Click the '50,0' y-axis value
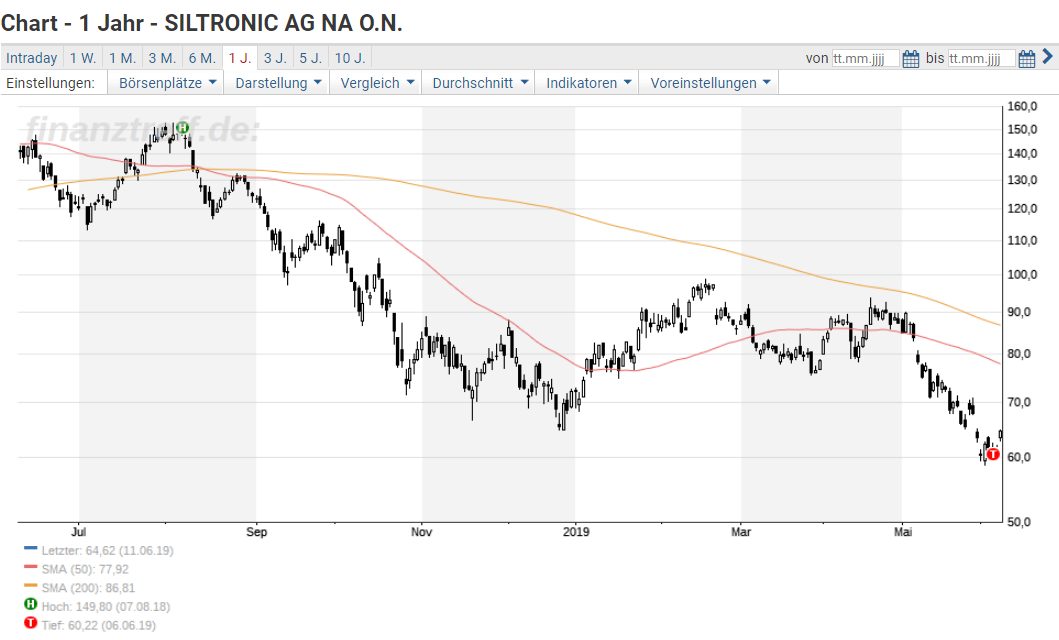 (1018, 522)
